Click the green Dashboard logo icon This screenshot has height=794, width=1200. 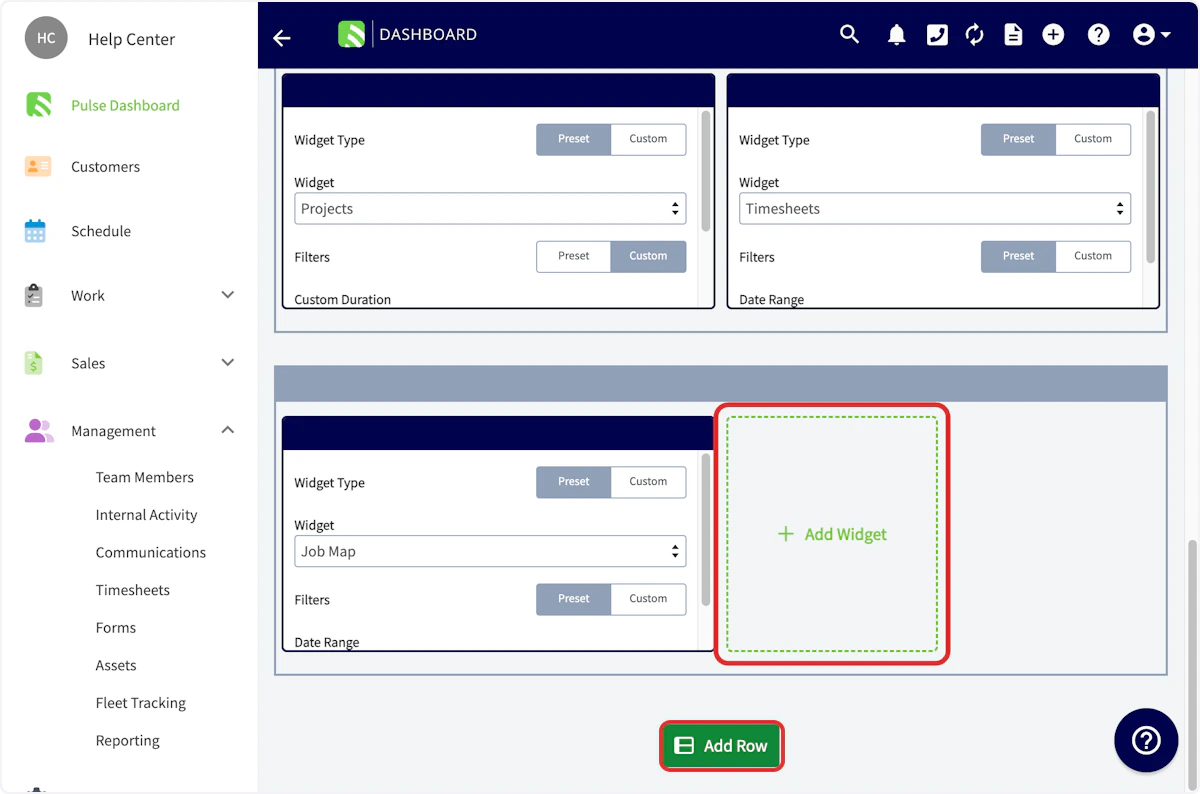(351, 34)
